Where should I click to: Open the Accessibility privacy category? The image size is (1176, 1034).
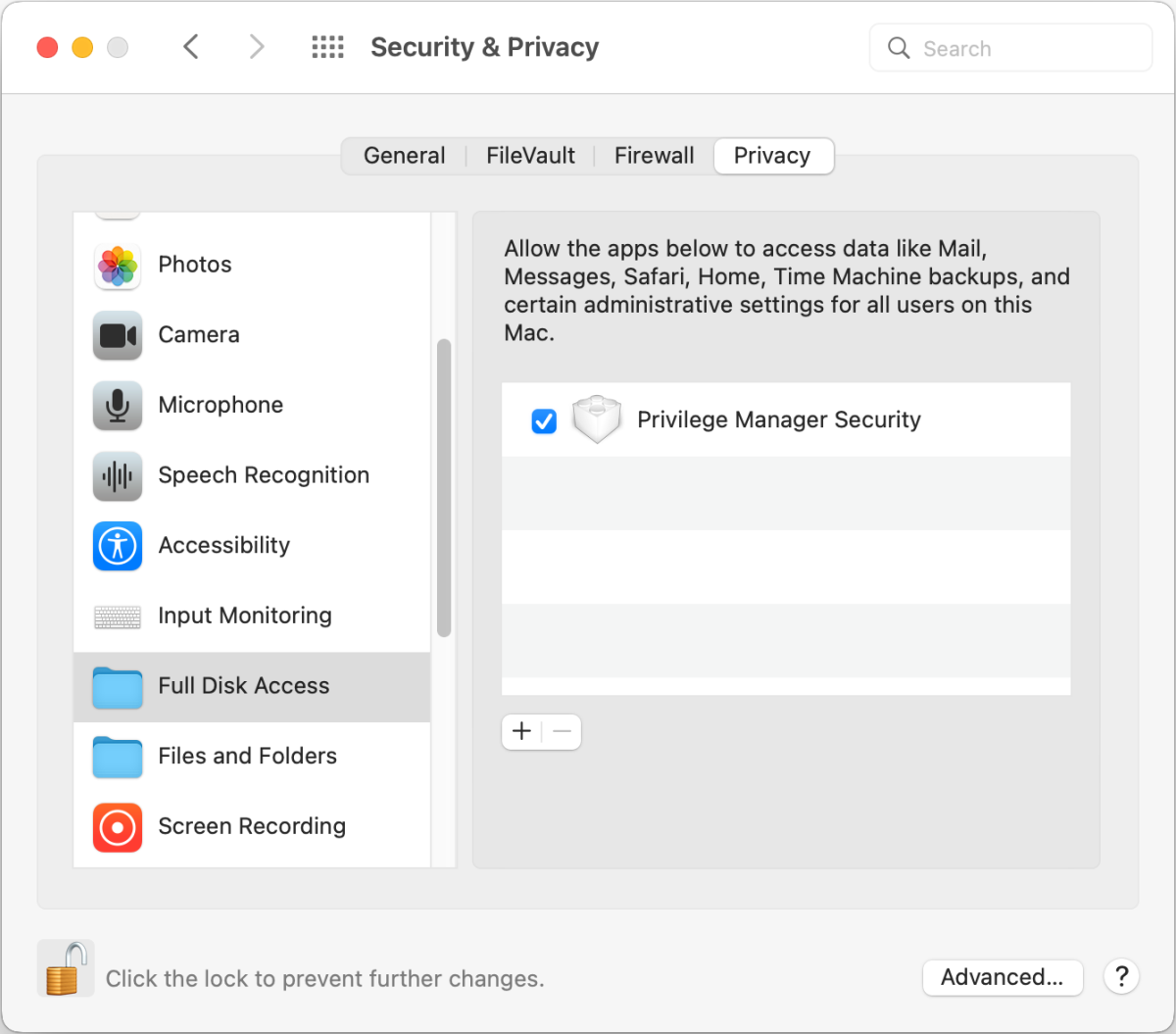223,546
